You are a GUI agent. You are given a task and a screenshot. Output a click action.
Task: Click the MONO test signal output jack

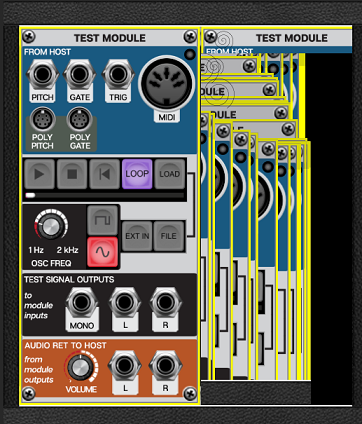pos(82,302)
